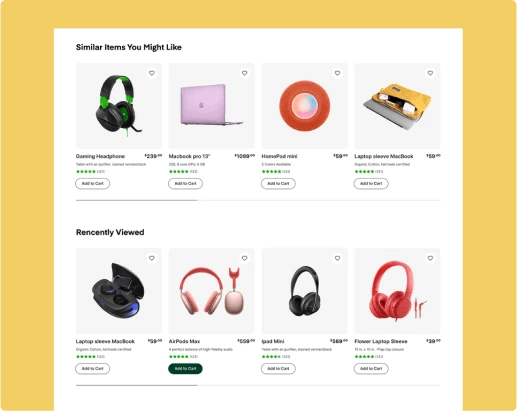Tap heart icon on yellow laptop sleeve
Viewport: 517px width, 411px height.
click(x=430, y=73)
